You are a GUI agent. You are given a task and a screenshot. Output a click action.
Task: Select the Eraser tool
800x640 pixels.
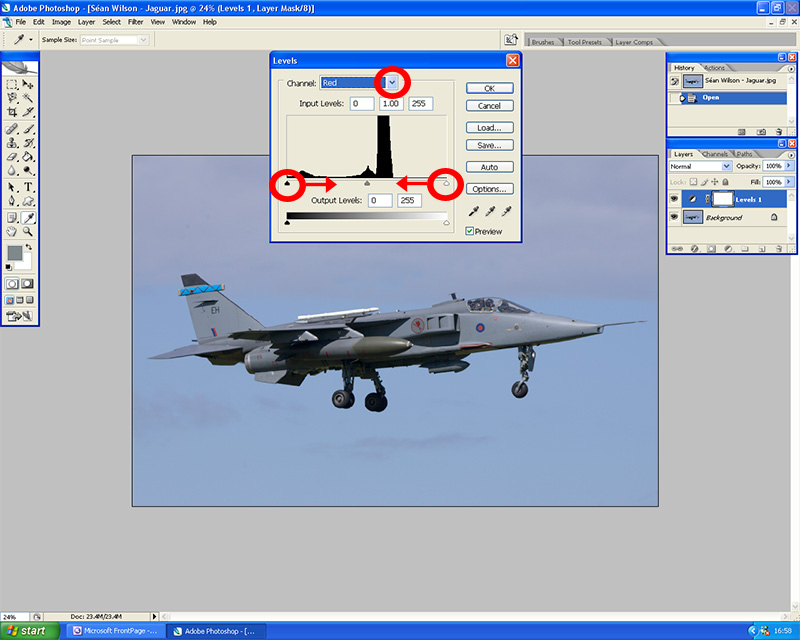point(12,157)
